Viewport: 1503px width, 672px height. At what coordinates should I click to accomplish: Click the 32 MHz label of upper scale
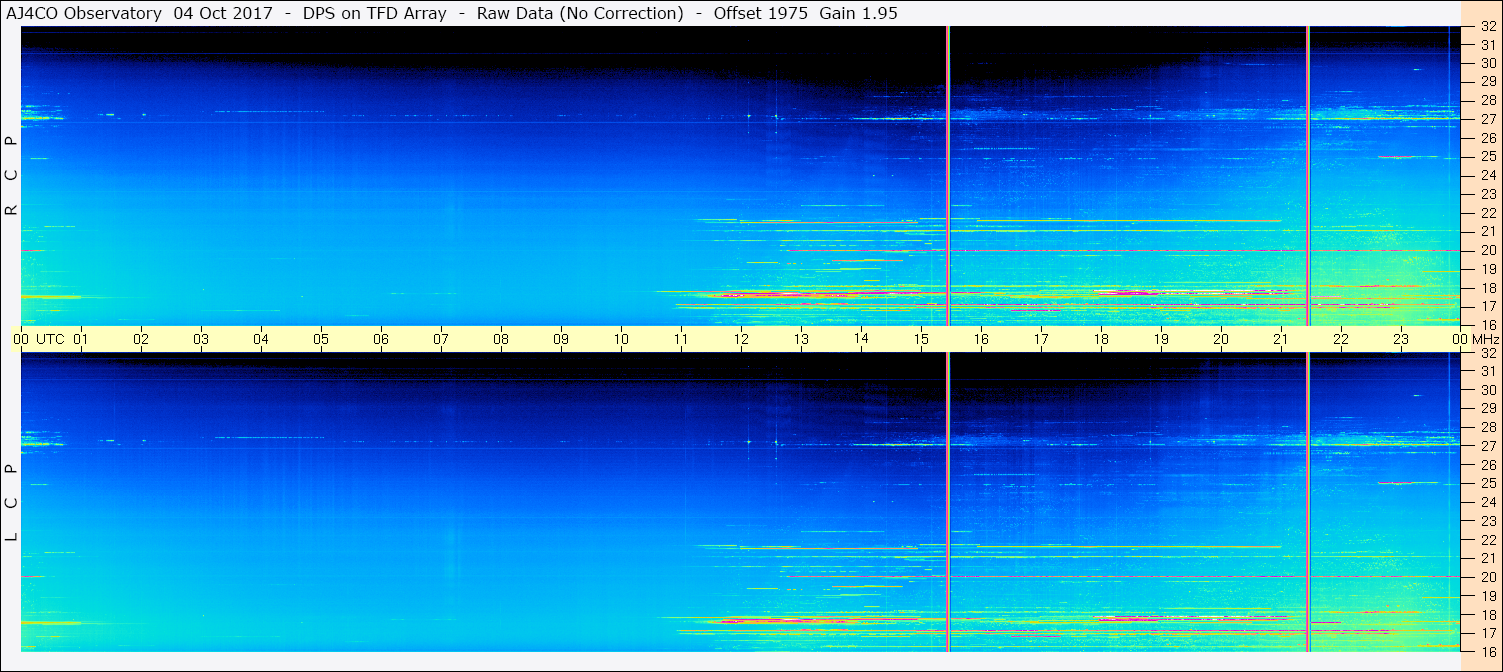[x=1488, y=28]
